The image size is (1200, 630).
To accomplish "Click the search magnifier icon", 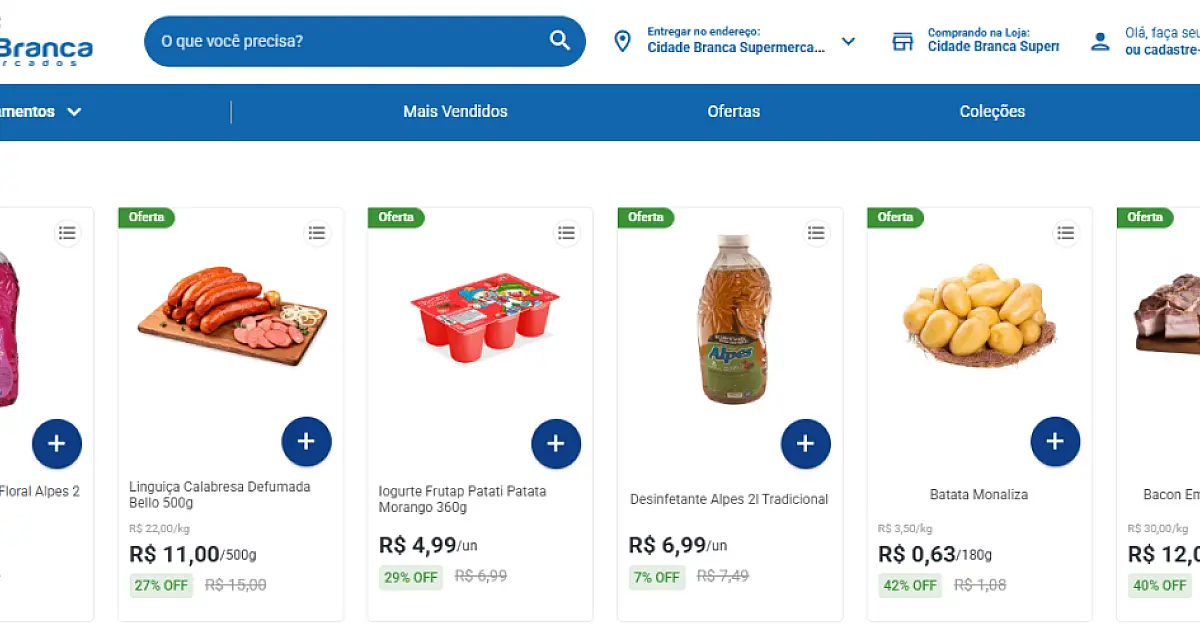I will pyautogui.click(x=559, y=41).
